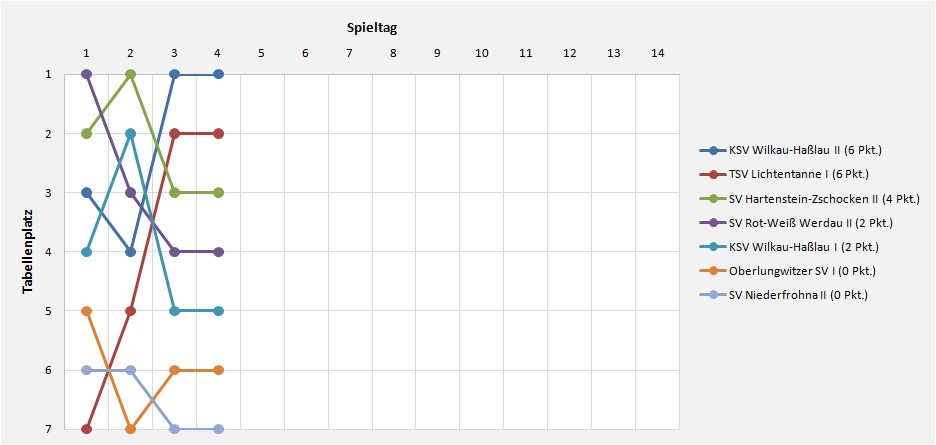This screenshot has height=445, width=936.
Task: Select Oberlungwitzer SV I legend entry
Action: pos(787,271)
